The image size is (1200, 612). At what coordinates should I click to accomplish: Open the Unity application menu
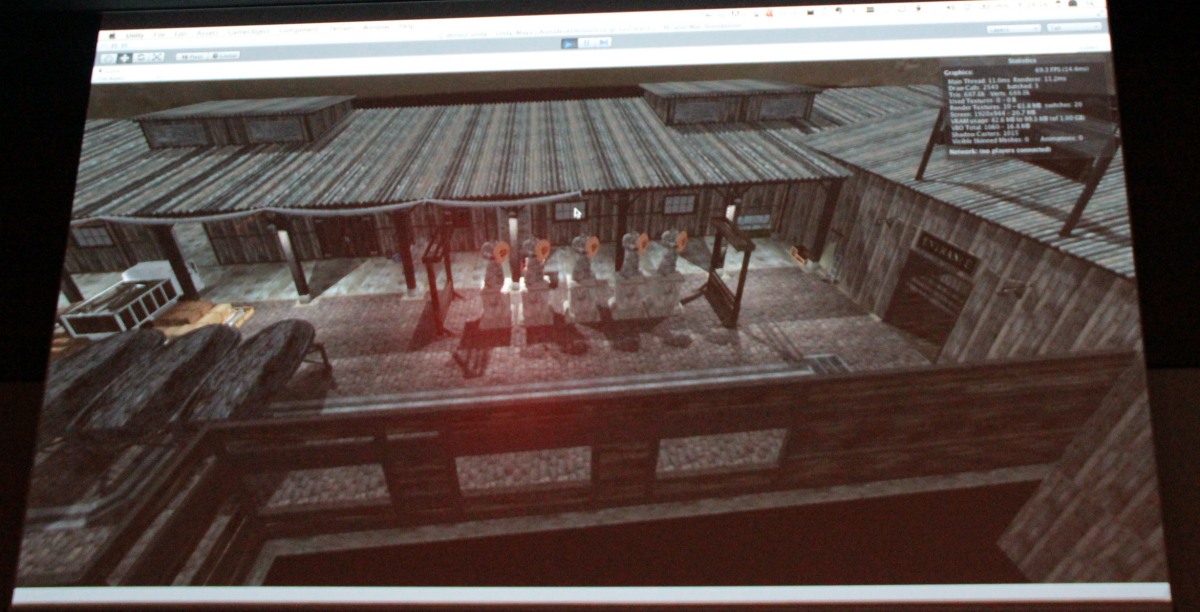135,35
